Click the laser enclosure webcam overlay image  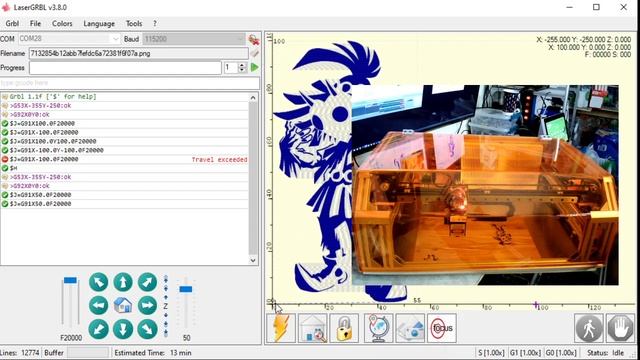tap(485, 185)
